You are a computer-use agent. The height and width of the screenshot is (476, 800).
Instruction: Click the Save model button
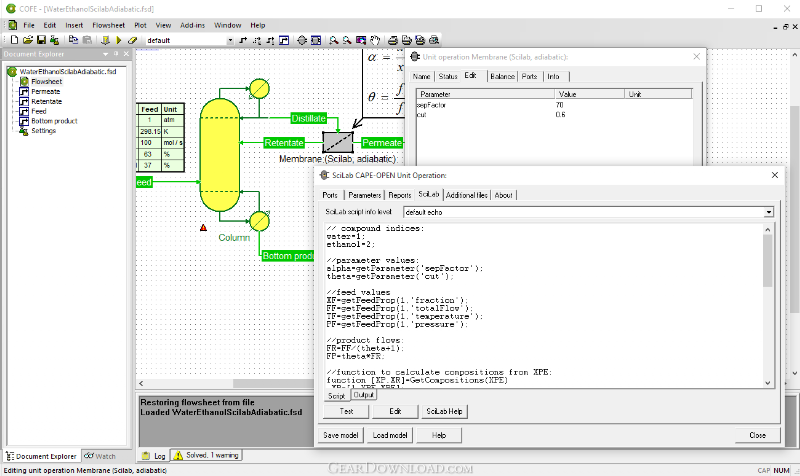click(340, 435)
